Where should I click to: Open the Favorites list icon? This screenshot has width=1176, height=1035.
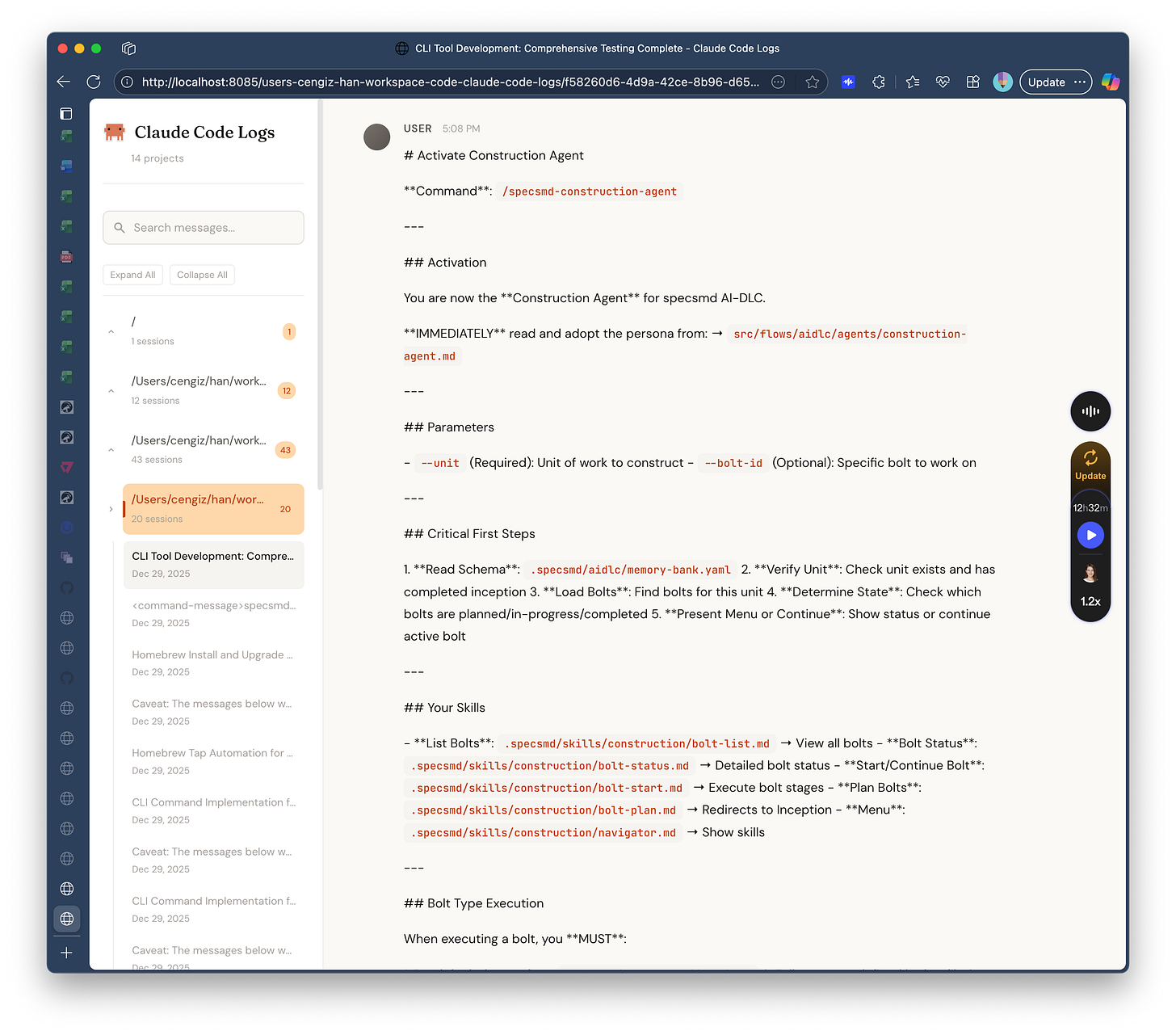click(913, 82)
